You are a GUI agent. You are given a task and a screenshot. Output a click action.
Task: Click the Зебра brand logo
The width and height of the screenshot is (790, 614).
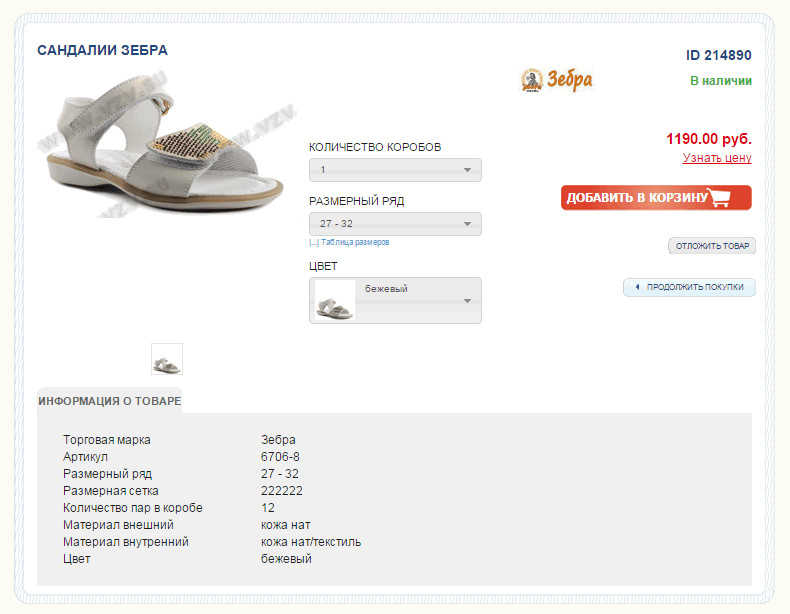pyautogui.click(x=557, y=80)
